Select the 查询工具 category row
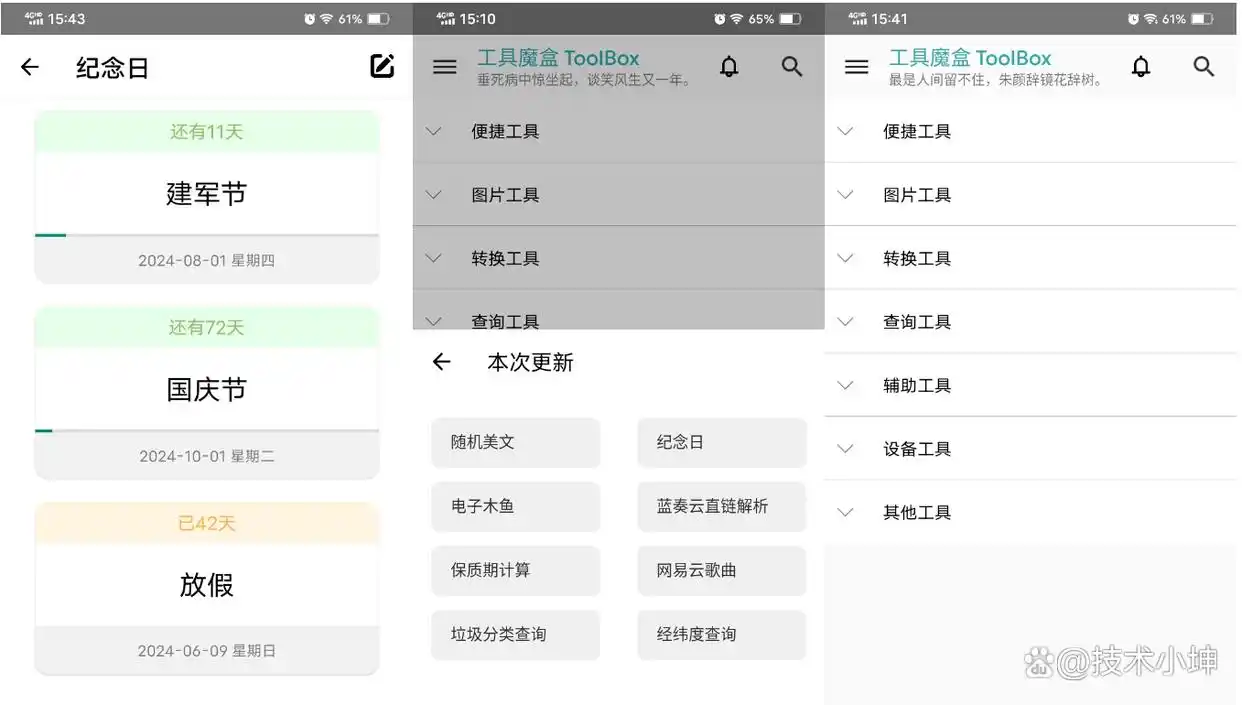Screen dimensions: 1242x705 pyautogui.click(x=917, y=321)
